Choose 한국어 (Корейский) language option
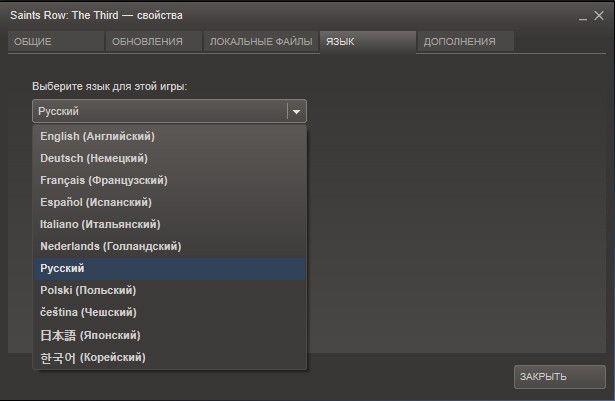 (x=93, y=357)
